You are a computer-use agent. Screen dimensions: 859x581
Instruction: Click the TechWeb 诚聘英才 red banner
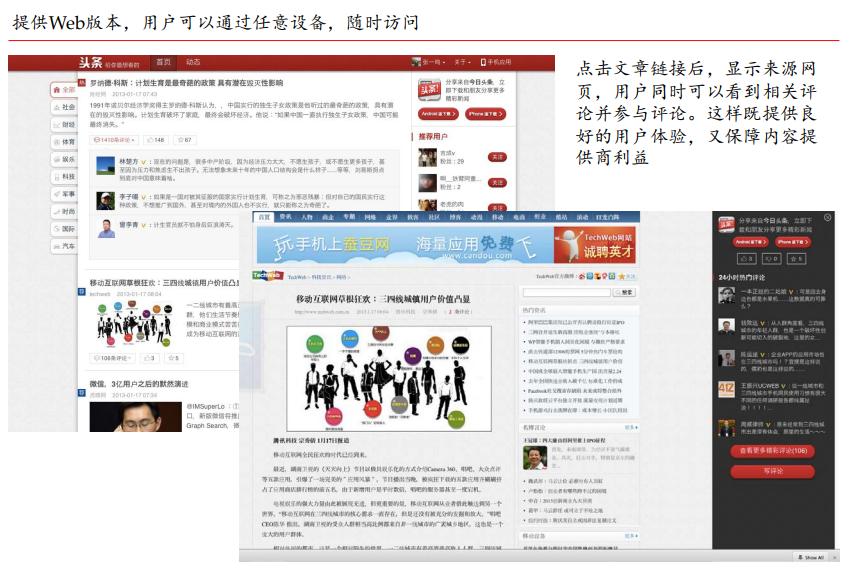point(595,245)
